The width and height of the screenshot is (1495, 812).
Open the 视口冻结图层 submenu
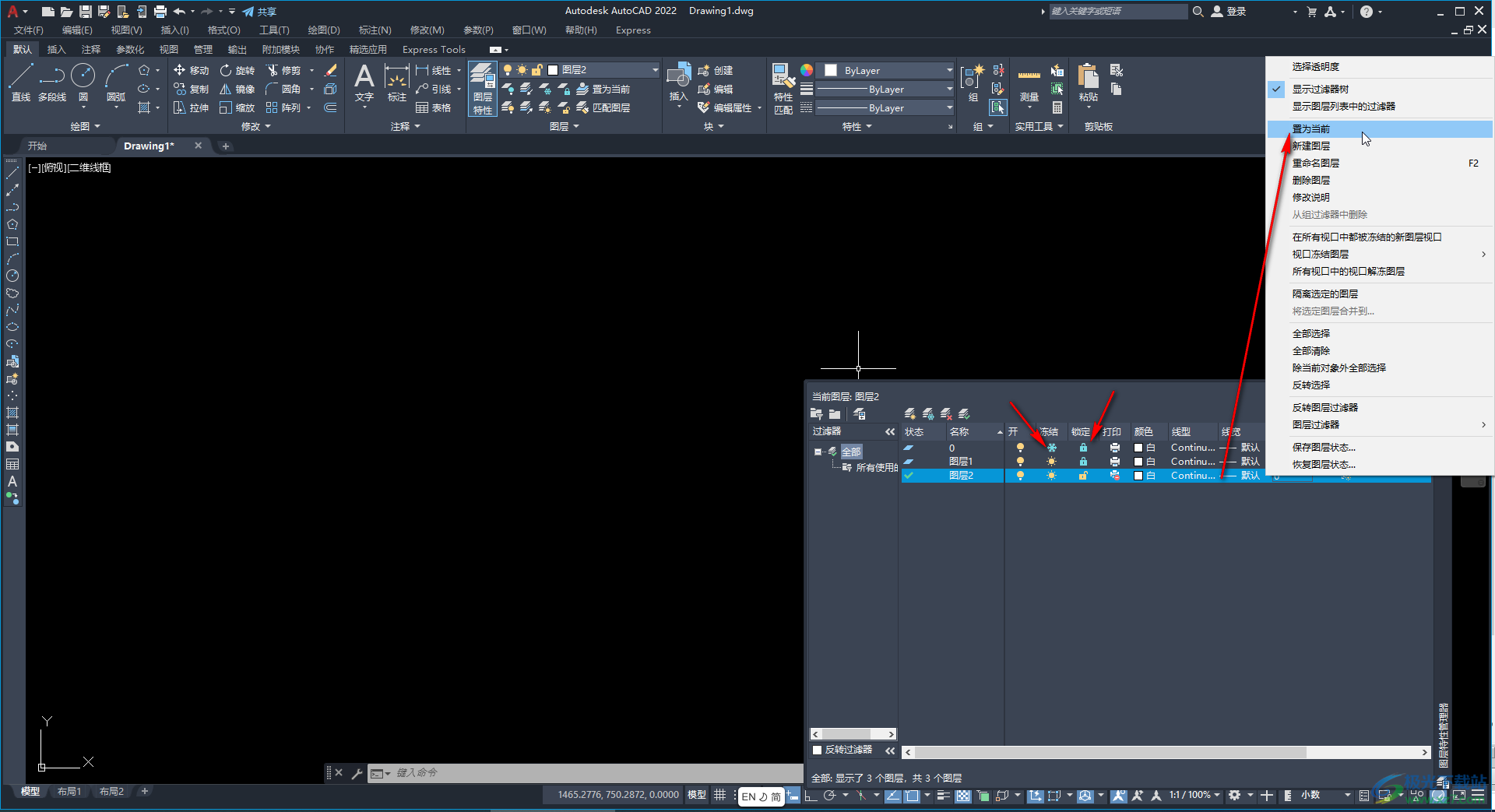tap(1380, 255)
